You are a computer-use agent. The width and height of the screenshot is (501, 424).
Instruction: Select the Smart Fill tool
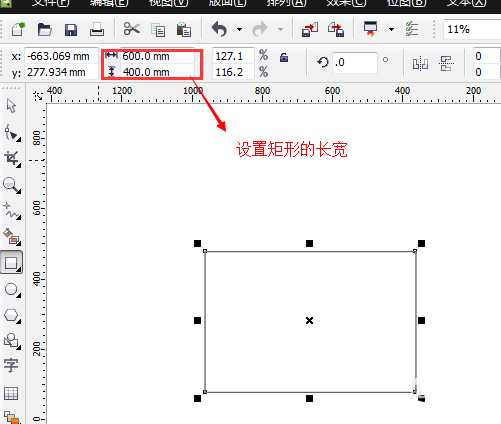(x=12, y=237)
